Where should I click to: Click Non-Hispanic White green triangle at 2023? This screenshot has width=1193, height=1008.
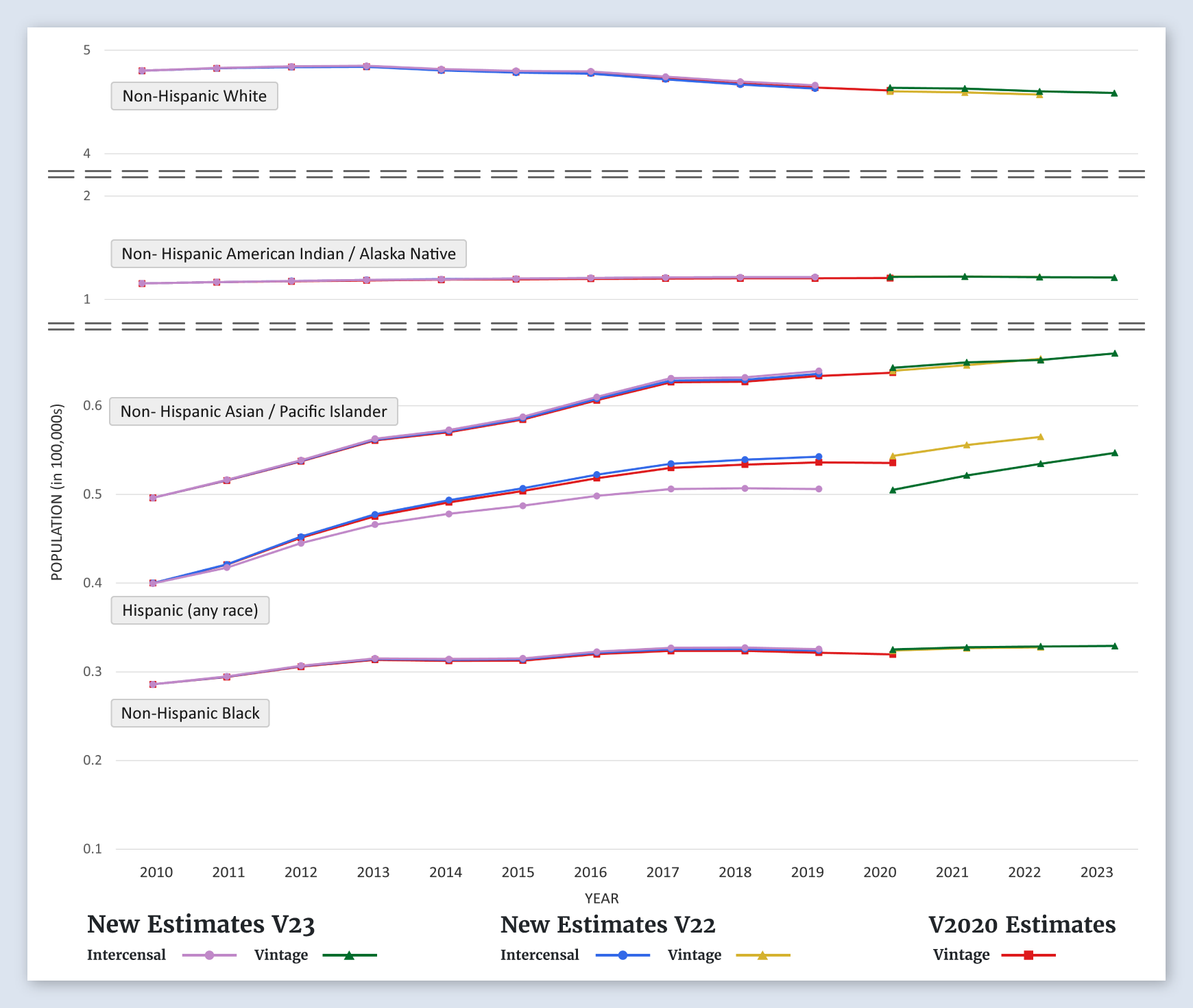[1114, 93]
